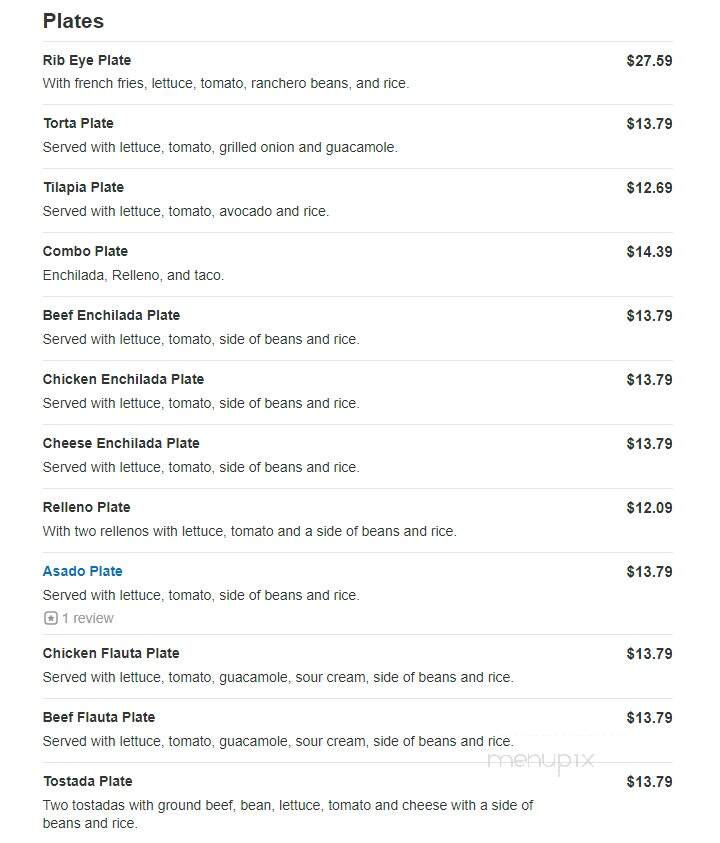Screen dimensions: 720x843
Task: Select the Beef Enchilada Plate entry
Action: click(x=111, y=315)
